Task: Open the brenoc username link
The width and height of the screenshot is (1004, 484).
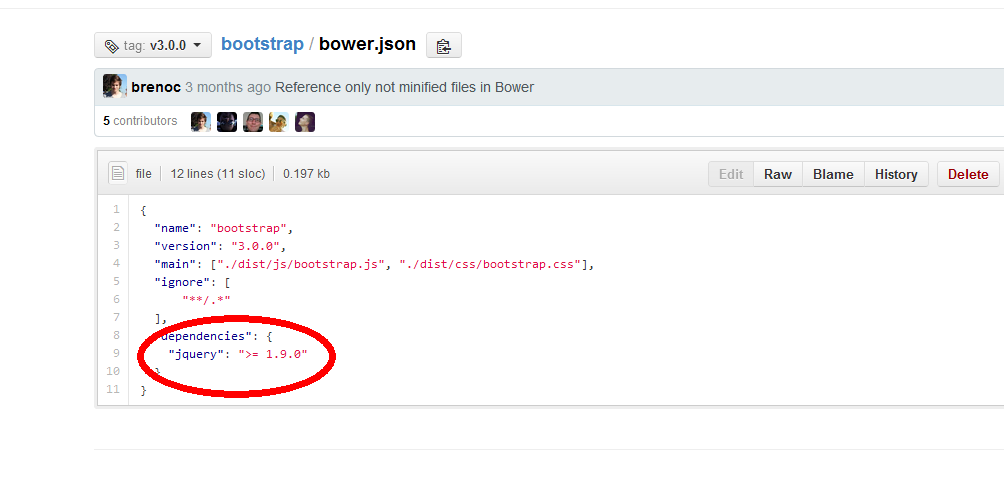Action: (155, 87)
